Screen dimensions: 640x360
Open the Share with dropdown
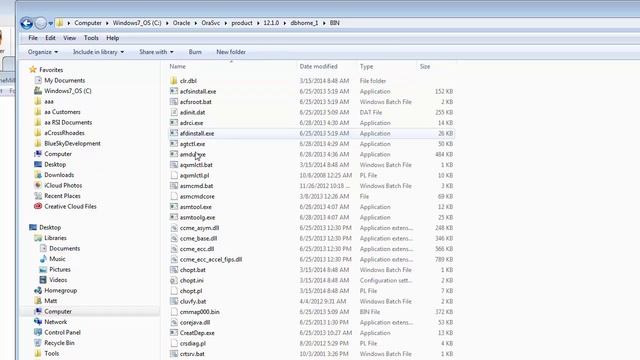pos(156,52)
